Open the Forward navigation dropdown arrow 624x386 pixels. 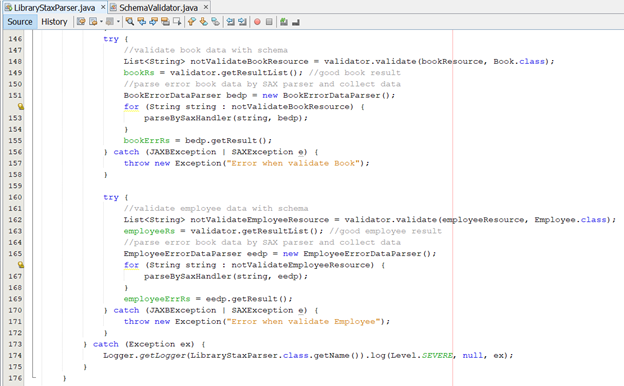(118, 22)
